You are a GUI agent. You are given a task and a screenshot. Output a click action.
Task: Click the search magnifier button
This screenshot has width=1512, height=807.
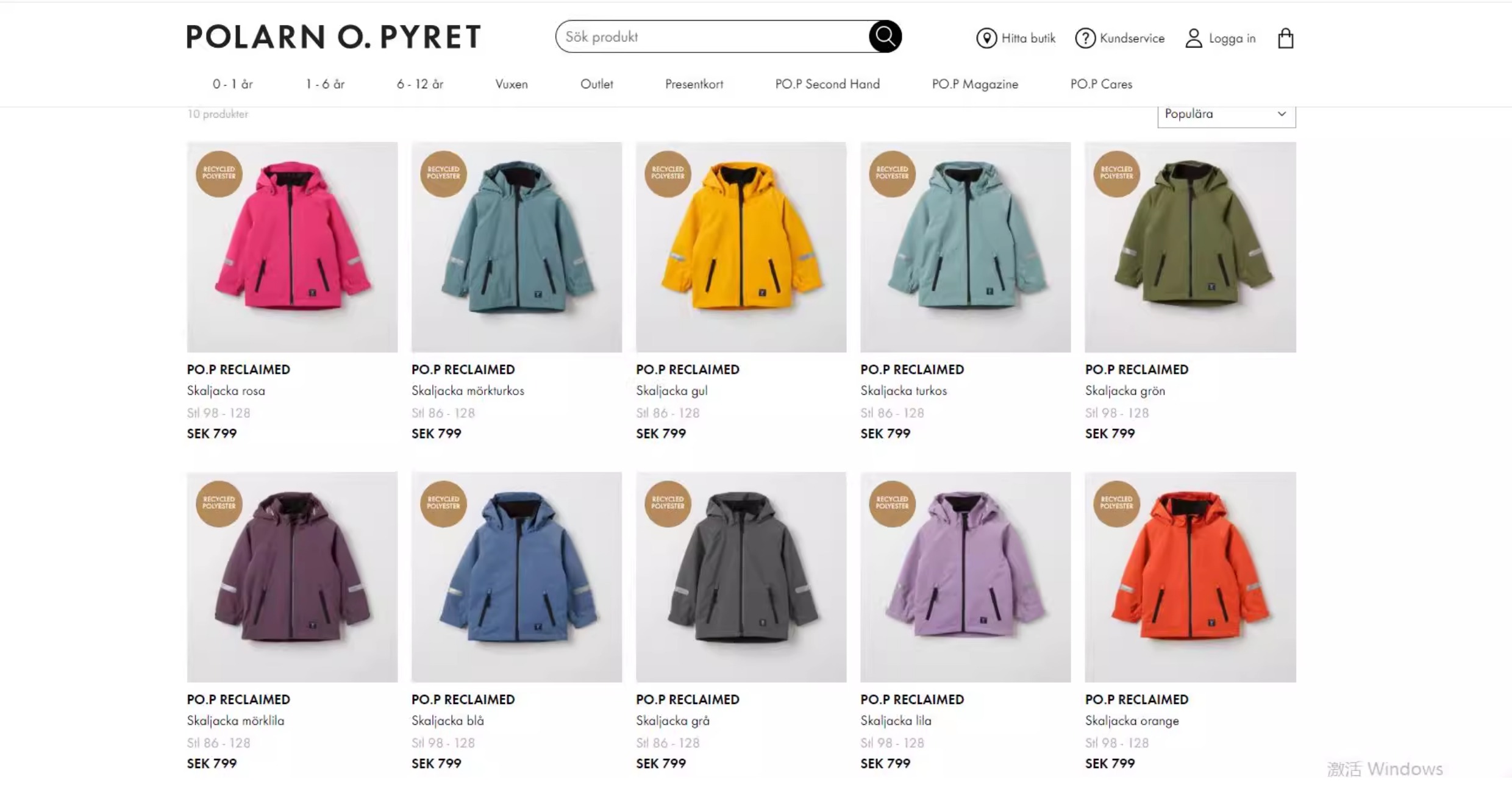[x=885, y=37]
